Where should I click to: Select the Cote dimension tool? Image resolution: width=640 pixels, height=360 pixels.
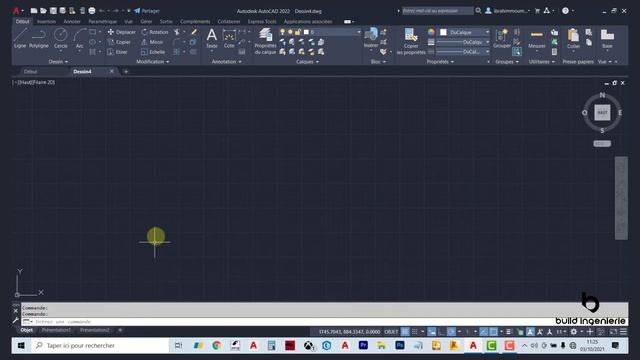pyautogui.click(x=229, y=38)
